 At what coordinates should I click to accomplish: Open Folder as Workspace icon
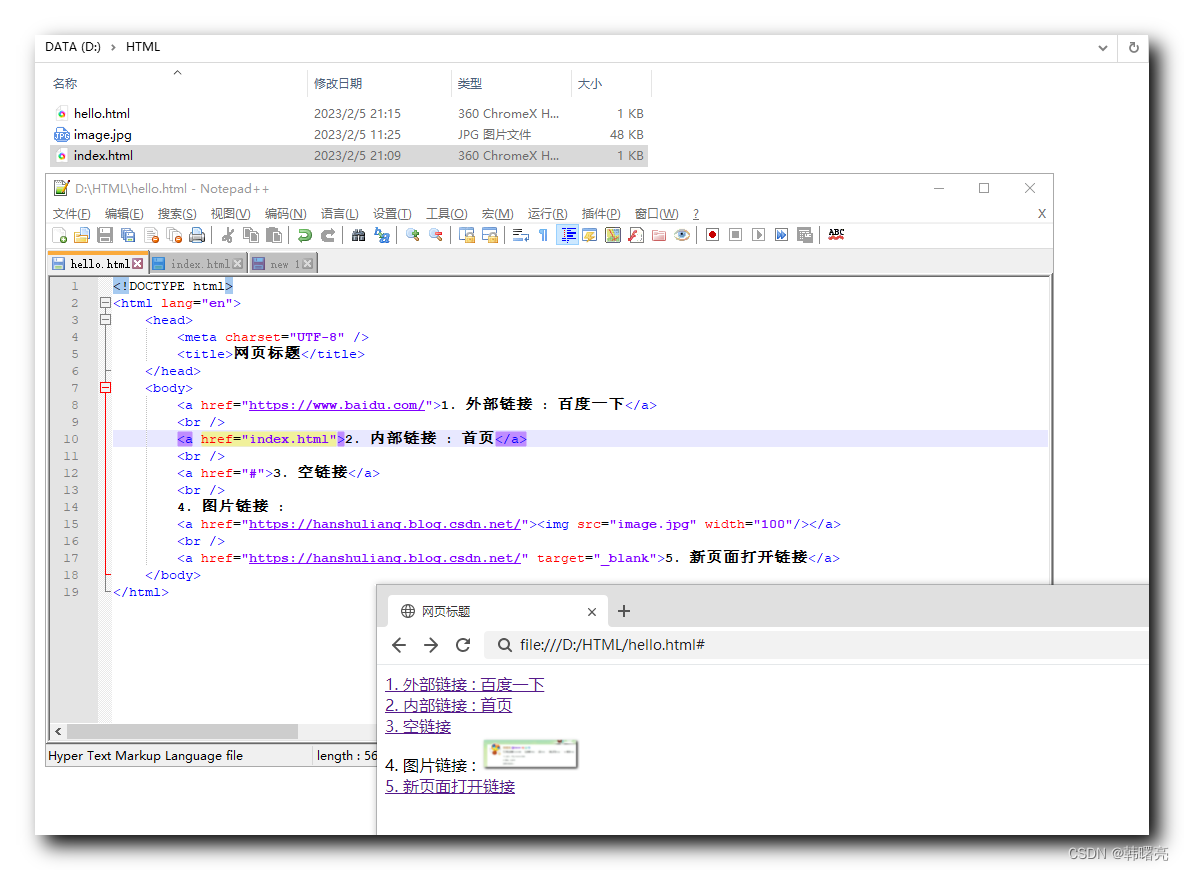tap(659, 236)
